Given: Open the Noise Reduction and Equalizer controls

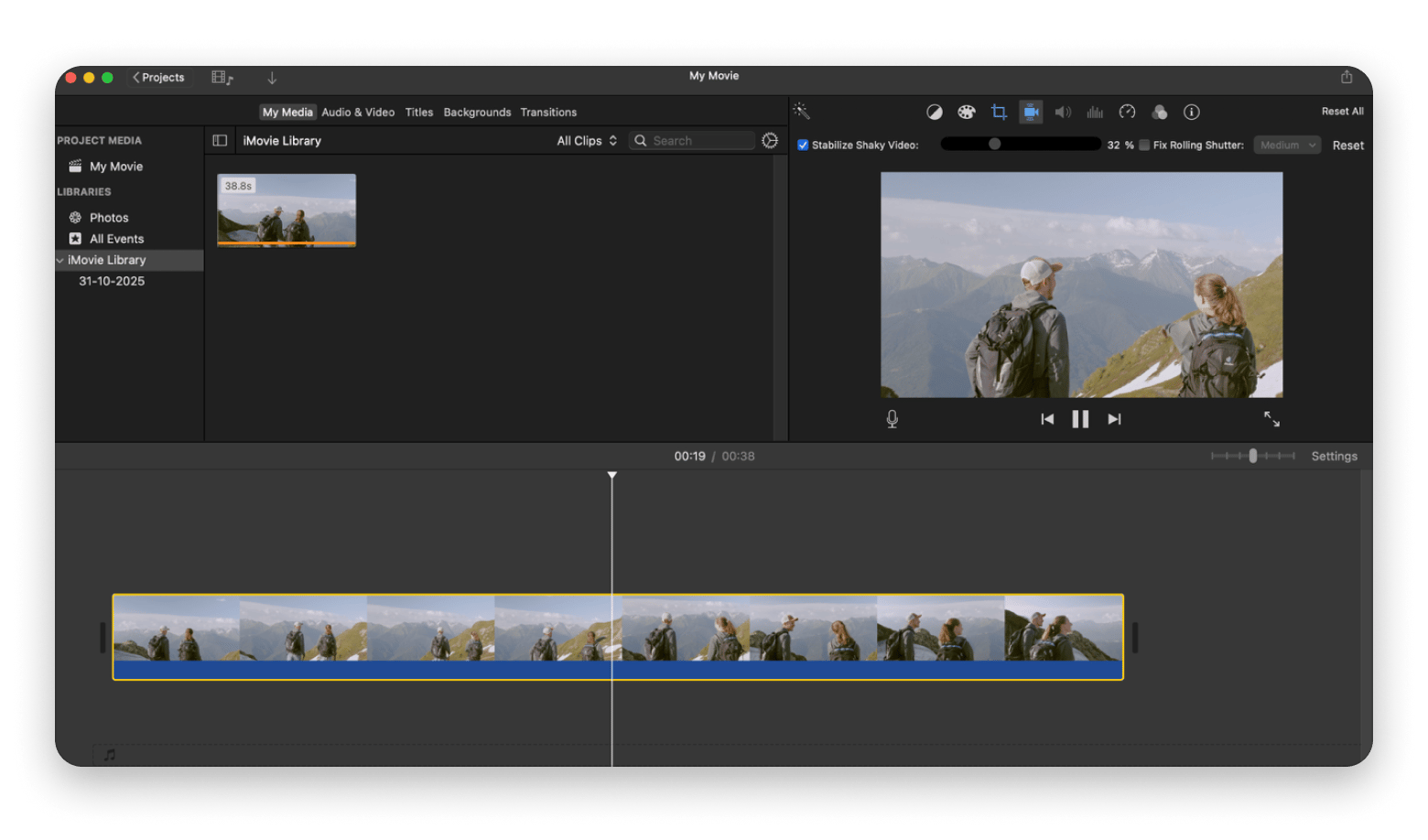Looking at the screenshot, I should [x=1095, y=112].
